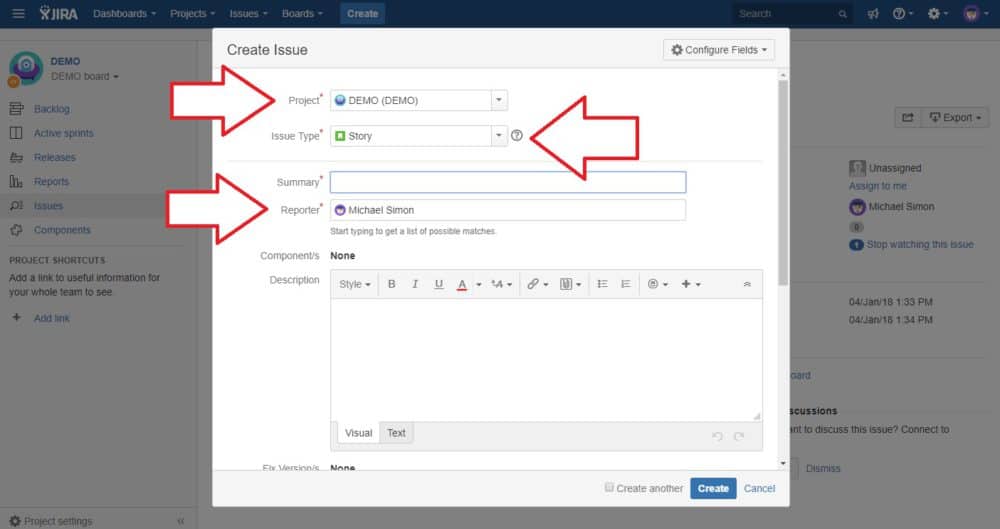This screenshot has height=529, width=1000.
Task: Open Releases in sidebar
Action: coord(55,158)
